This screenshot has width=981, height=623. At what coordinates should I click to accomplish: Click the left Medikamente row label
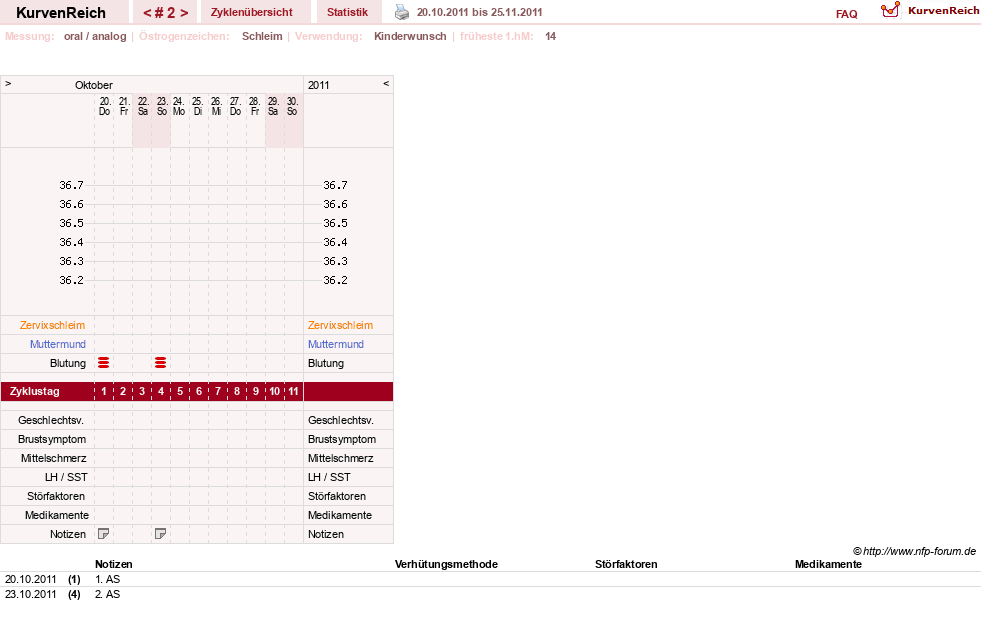[57, 515]
